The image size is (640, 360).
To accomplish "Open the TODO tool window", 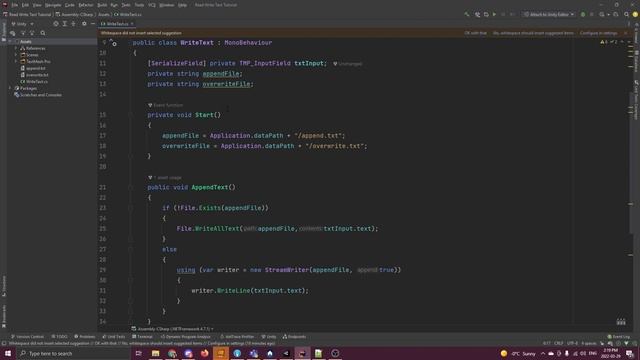I will coord(60,337).
